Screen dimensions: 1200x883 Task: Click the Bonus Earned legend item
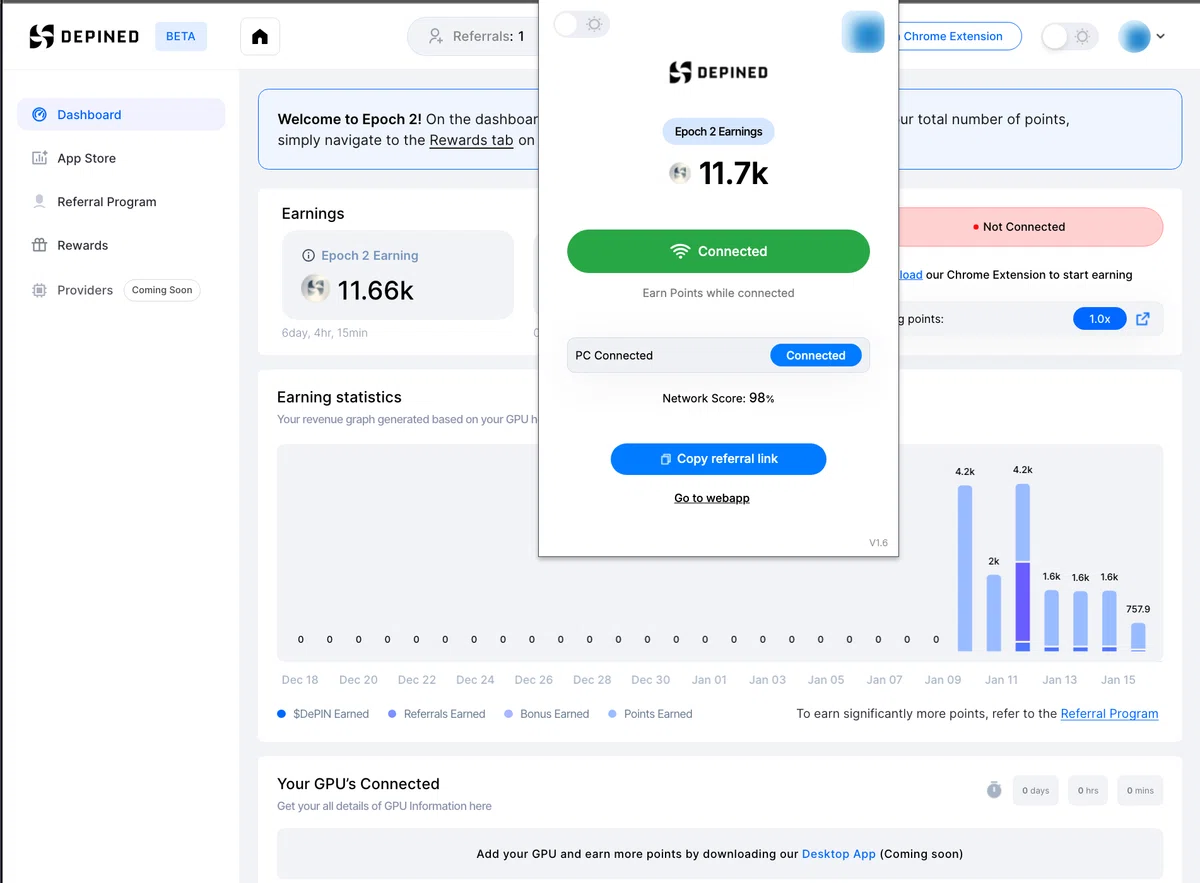point(547,714)
